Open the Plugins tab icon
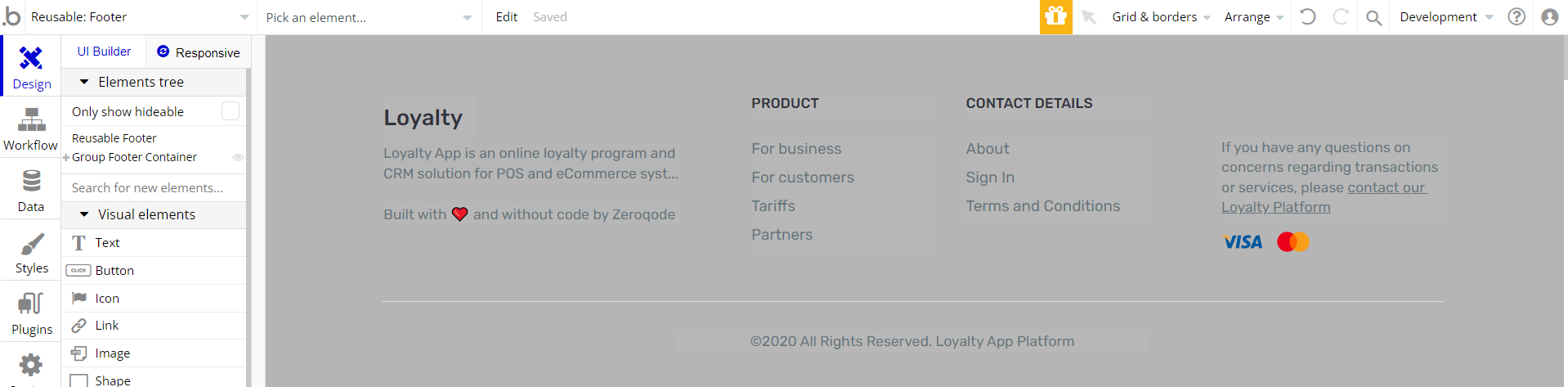1568x387 pixels. (31, 304)
